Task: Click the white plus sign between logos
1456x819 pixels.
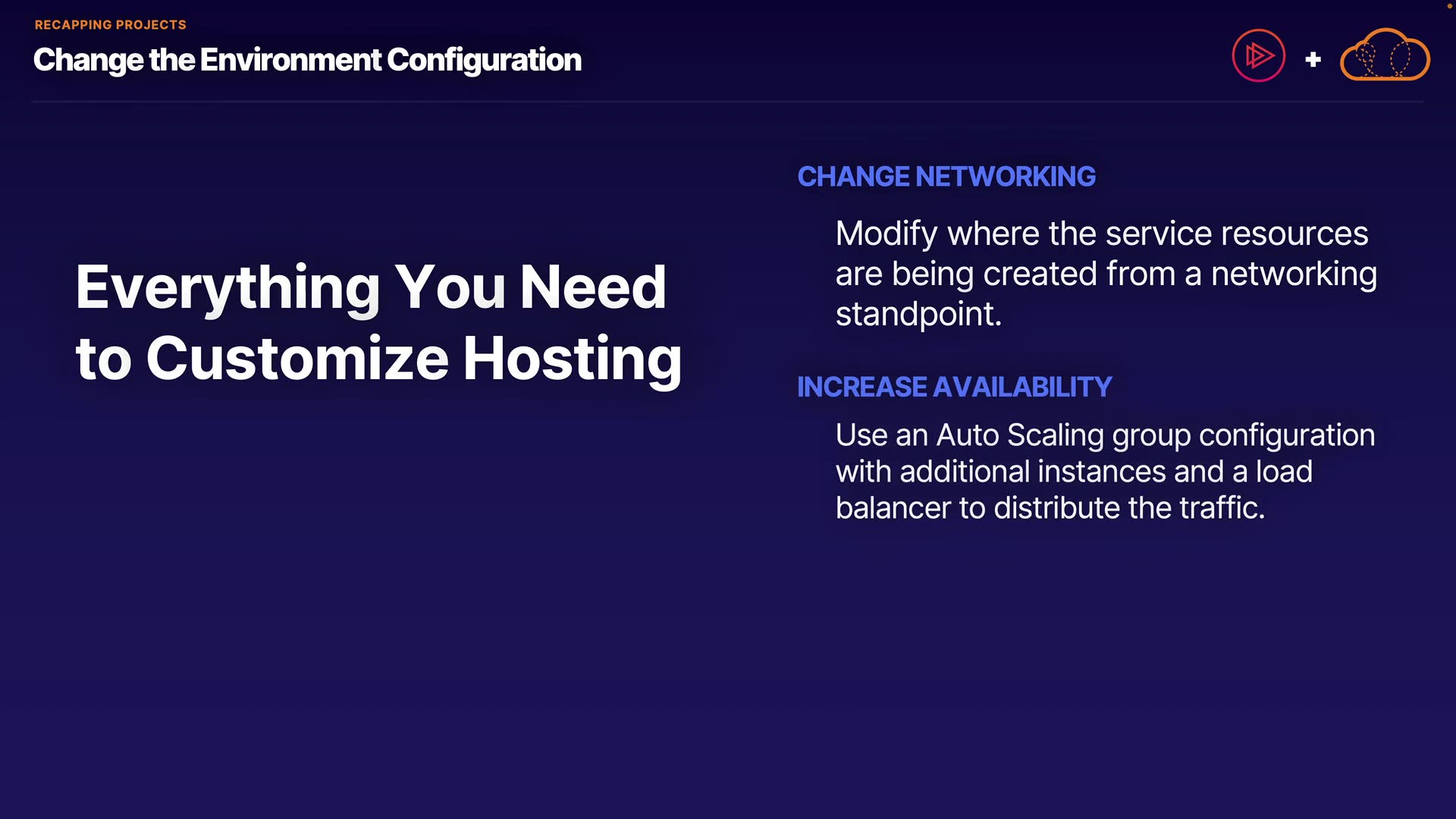Action: coord(1313,59)
